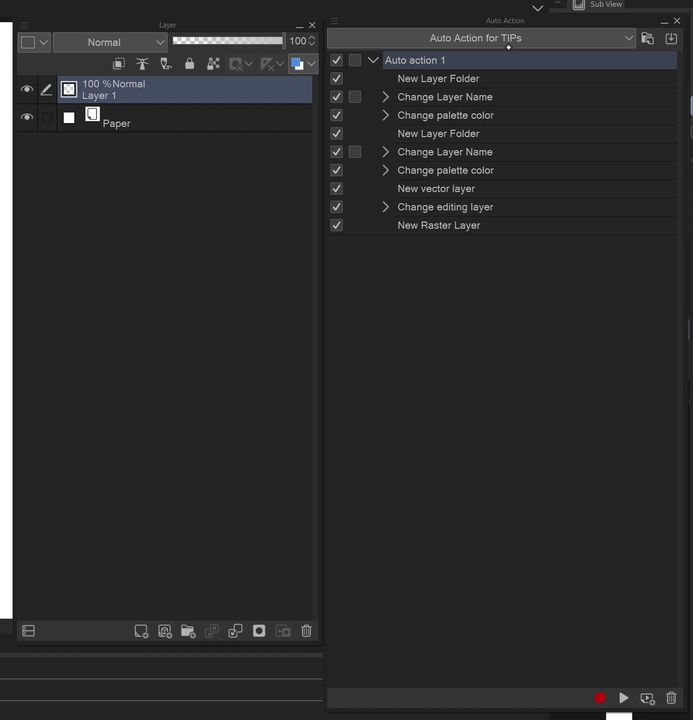Start recording auto action with red button
Viewport: 693px width, 720px height.
click(601, 698)
